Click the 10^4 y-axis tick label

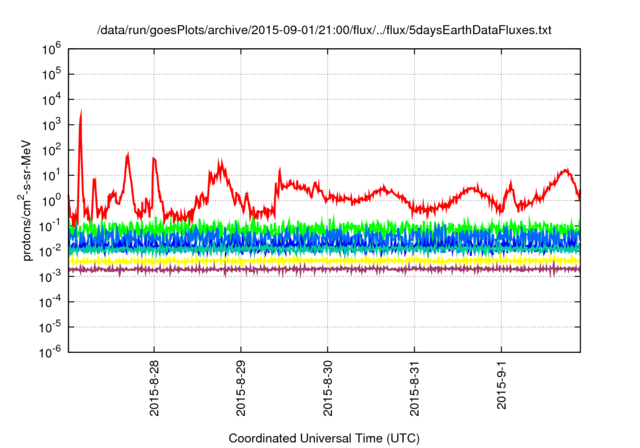51,99
